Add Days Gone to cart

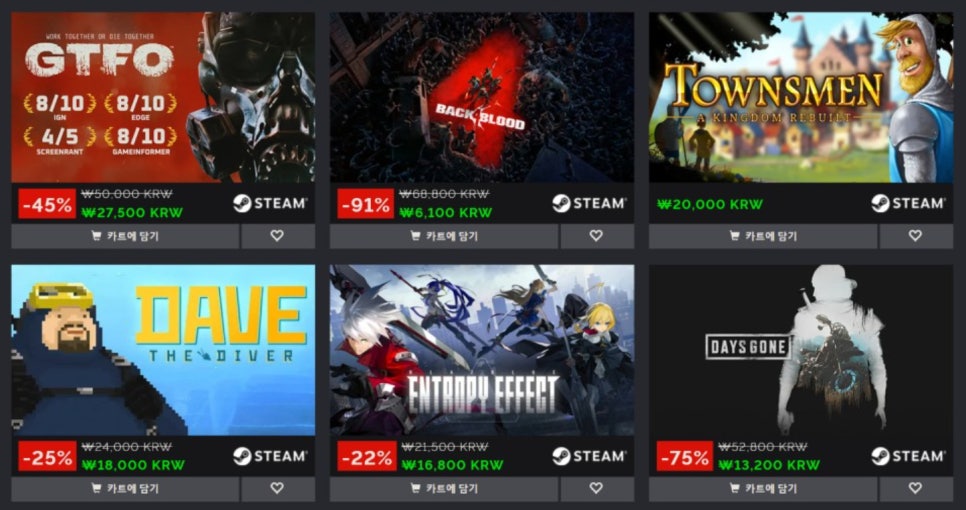763,488
